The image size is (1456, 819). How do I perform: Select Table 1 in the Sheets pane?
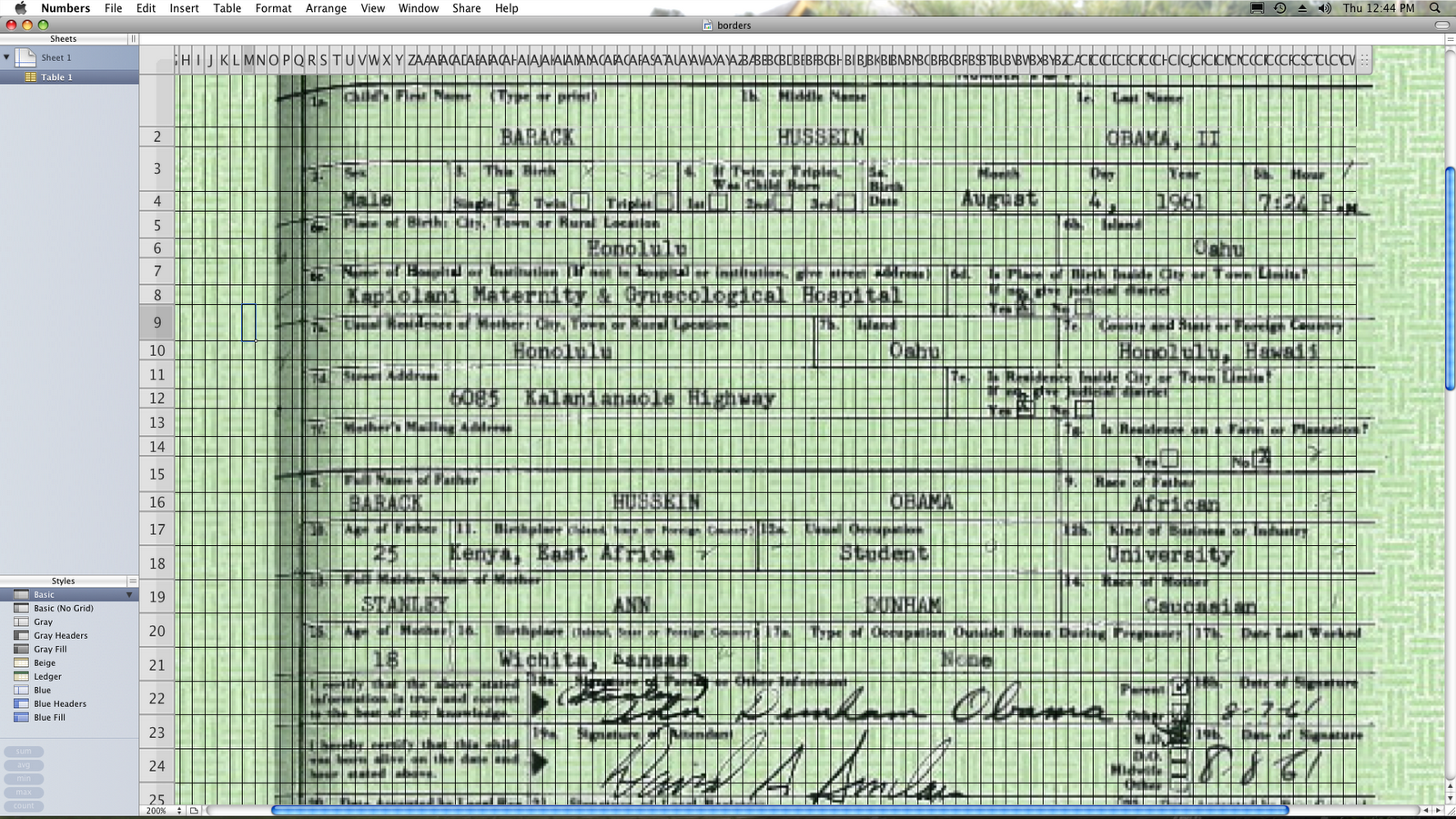tap(69, 77)
